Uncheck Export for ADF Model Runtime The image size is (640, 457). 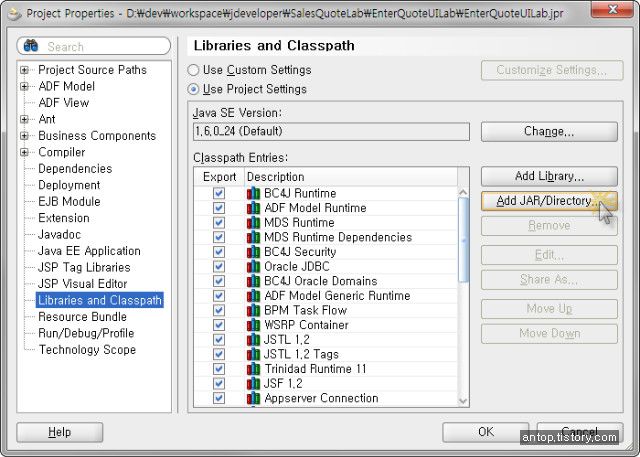click(x=219, y=208)
